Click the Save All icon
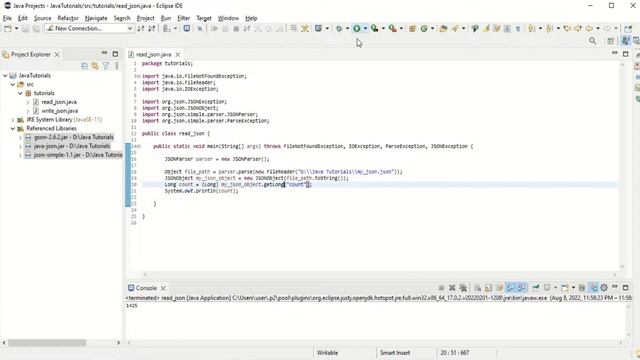The height and width of the screenshot is (360, 640). point(36,29)
